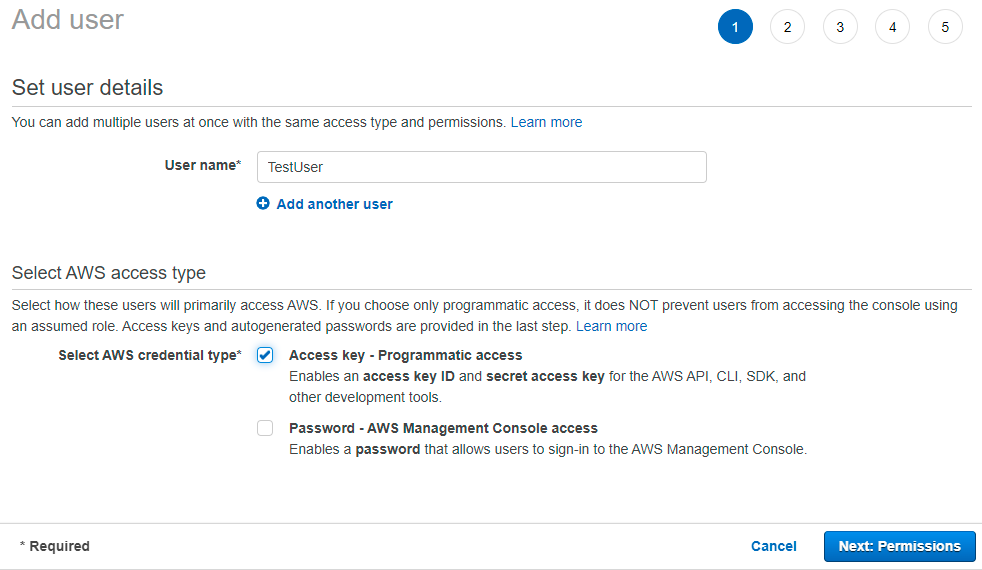Uncheck Access key Programmatic access checkbox
The height and width of the screenshot is (570, 982).
click(x=265, y=355)
